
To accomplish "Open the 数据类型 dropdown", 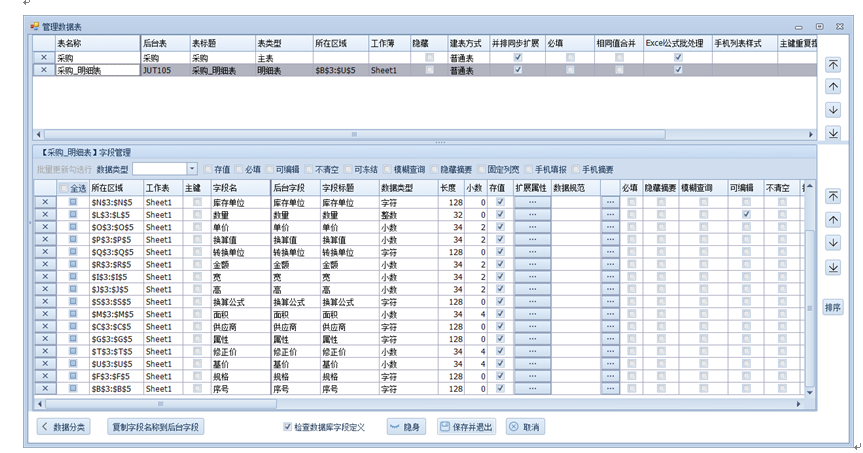I will pyautogui.click(x=193, y=170).
